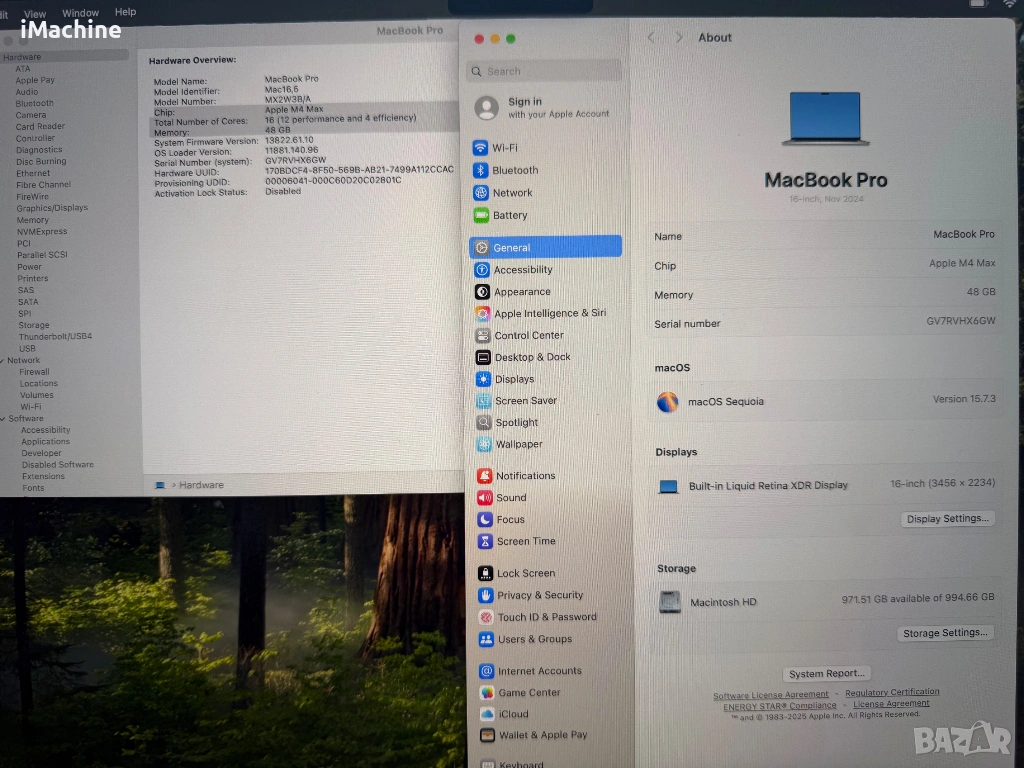Viewport: 1024px width, 768px height.
Task: Select the Battery settings icon
Action: click(482, 215)
